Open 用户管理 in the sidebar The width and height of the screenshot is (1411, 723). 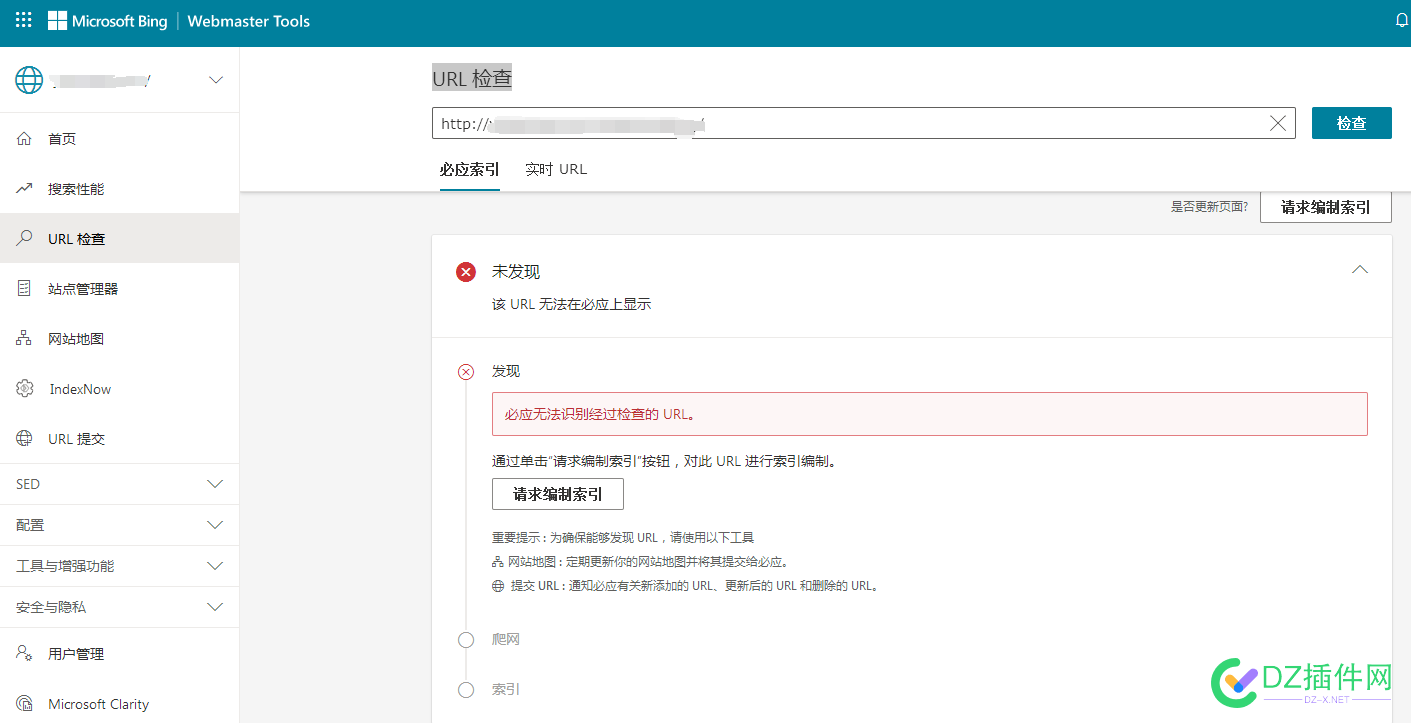point(120,653)
